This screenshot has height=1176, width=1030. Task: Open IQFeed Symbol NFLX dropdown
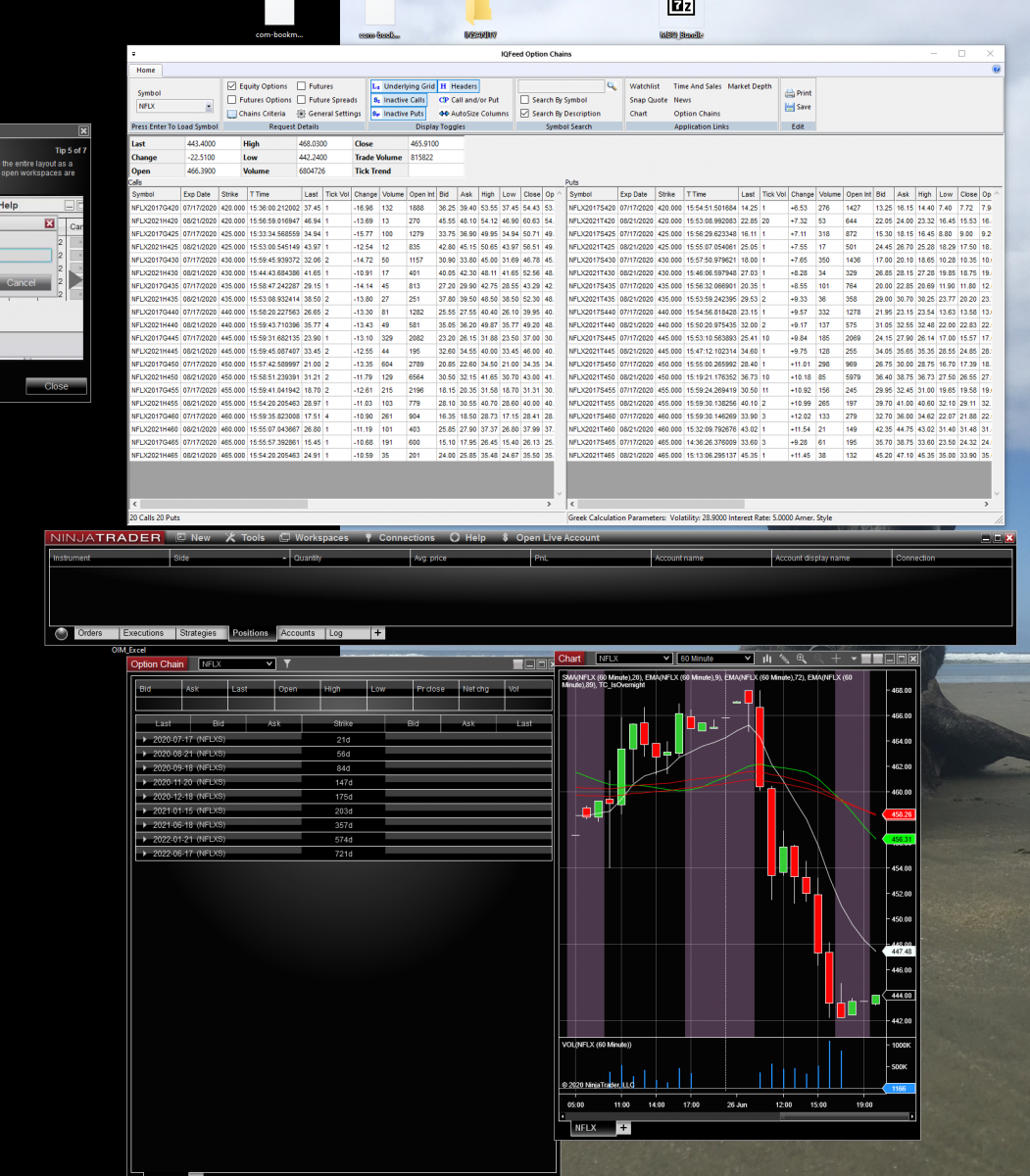pos(209,106)
